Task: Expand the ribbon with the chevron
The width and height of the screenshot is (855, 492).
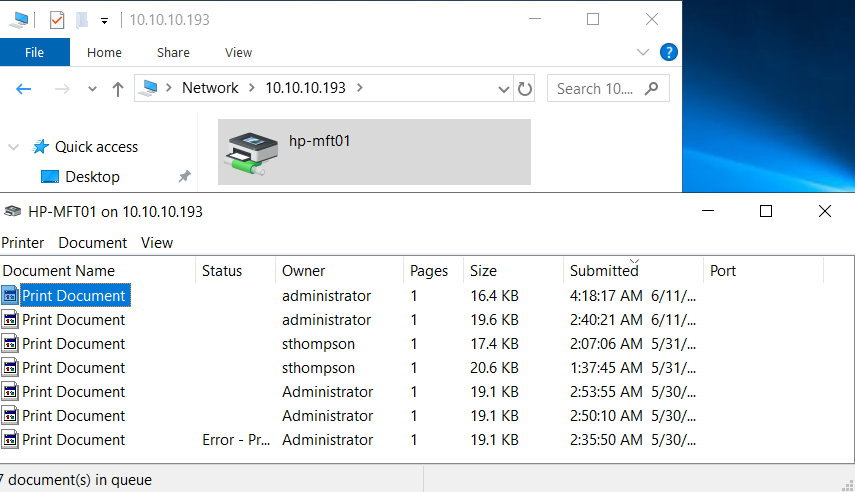Action: click(x=643, y=52)
